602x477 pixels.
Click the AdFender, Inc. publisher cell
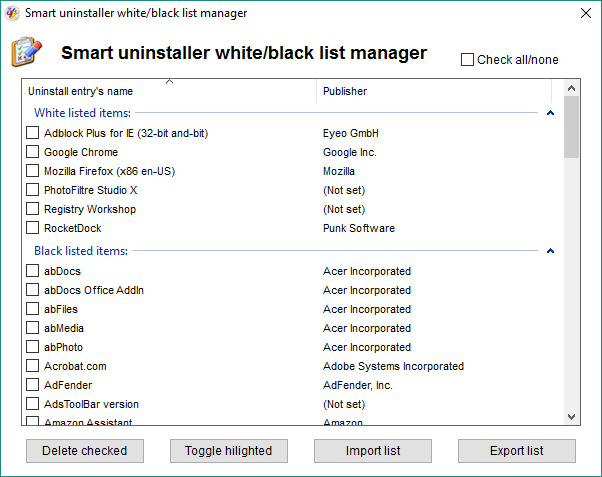point(357,385)
